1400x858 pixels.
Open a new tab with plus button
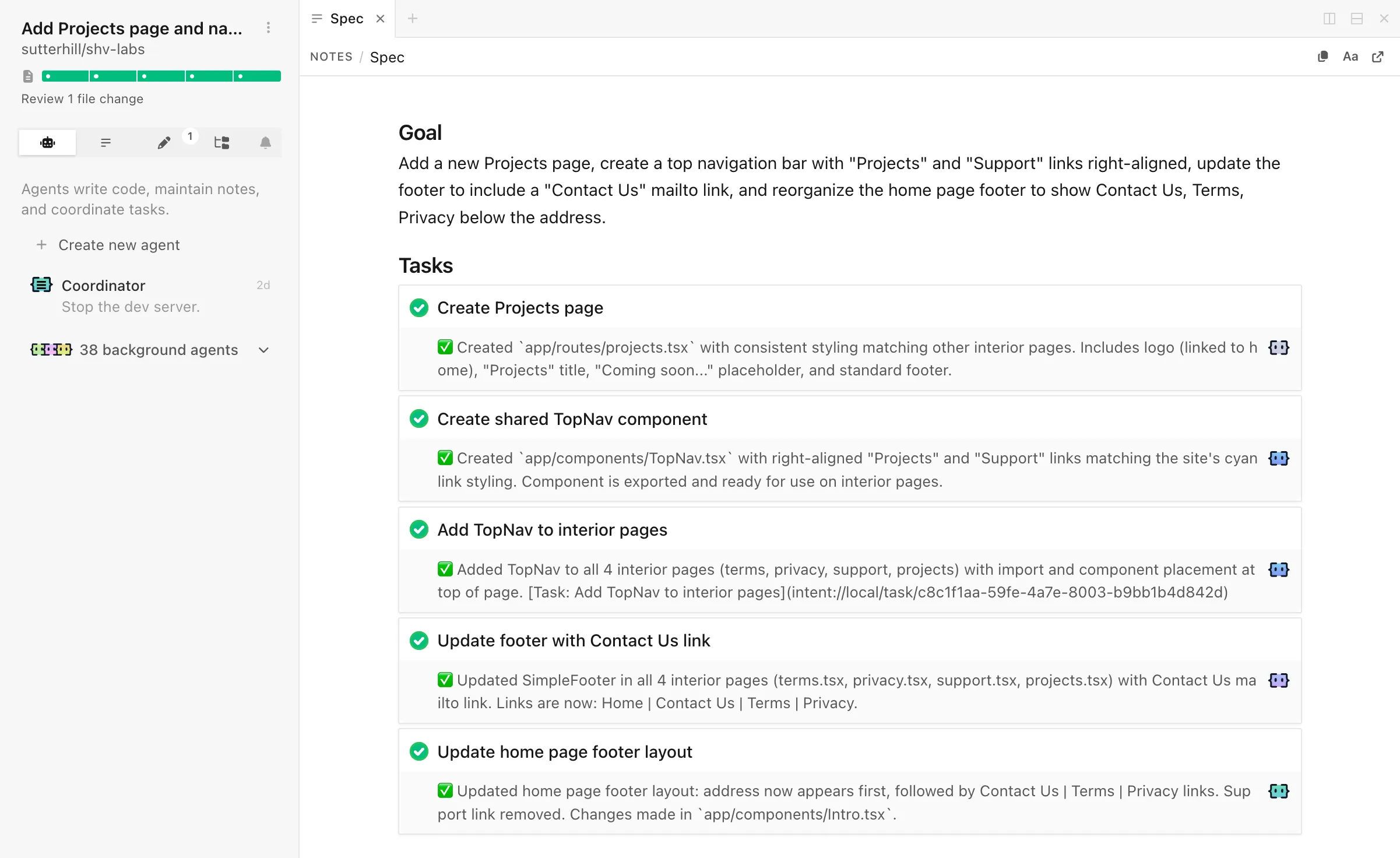point(413,19)
